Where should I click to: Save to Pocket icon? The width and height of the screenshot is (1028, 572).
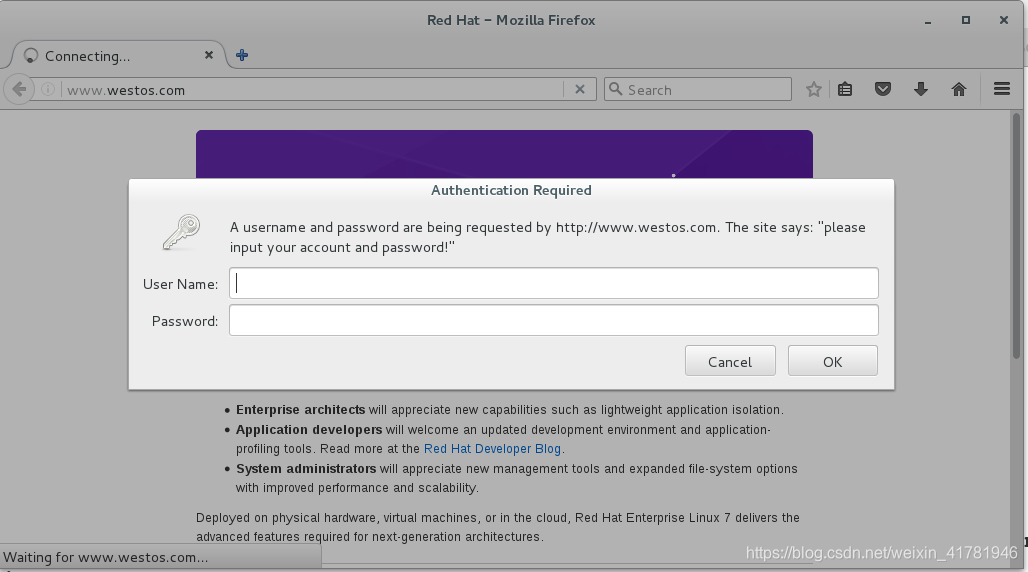point(883,89)
